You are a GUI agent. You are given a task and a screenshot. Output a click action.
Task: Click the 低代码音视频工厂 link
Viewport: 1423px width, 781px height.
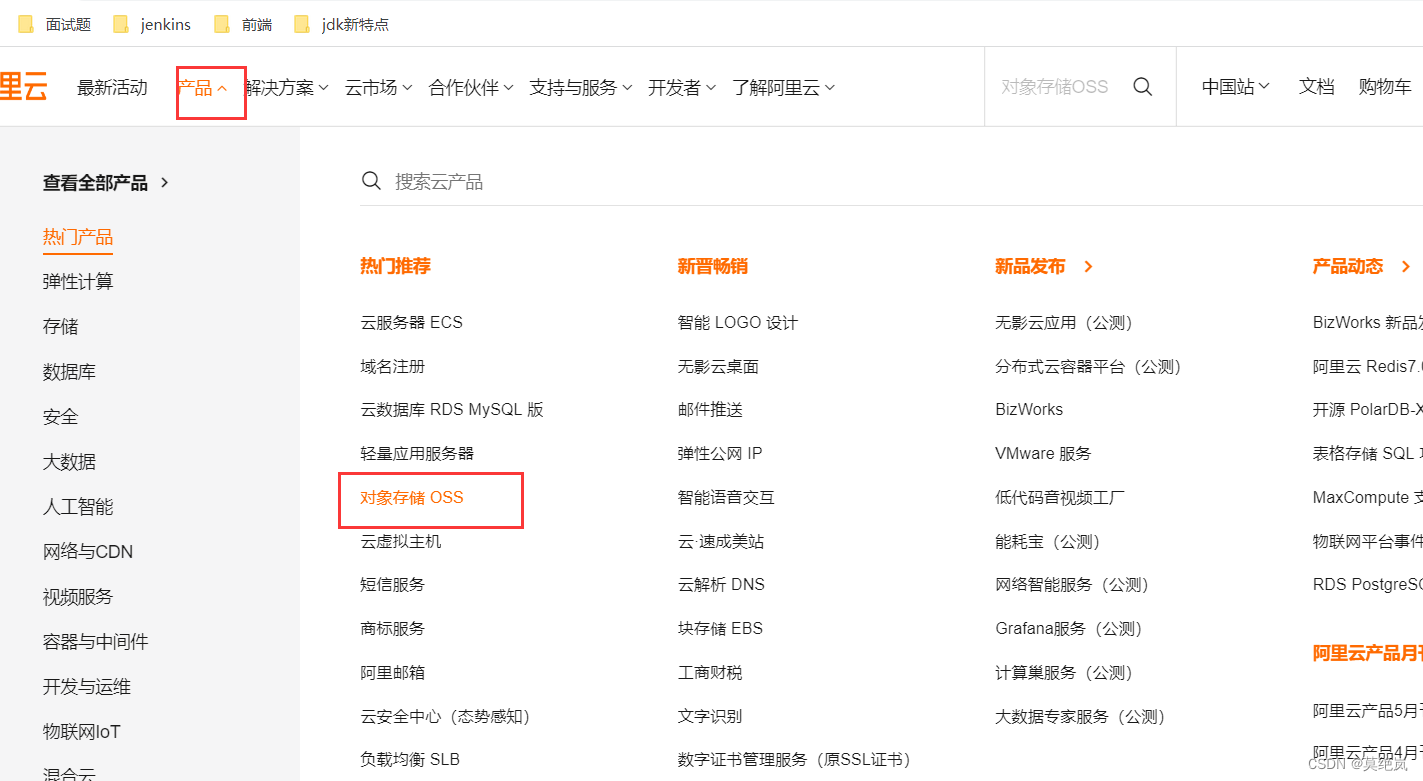pos(1060,497)
